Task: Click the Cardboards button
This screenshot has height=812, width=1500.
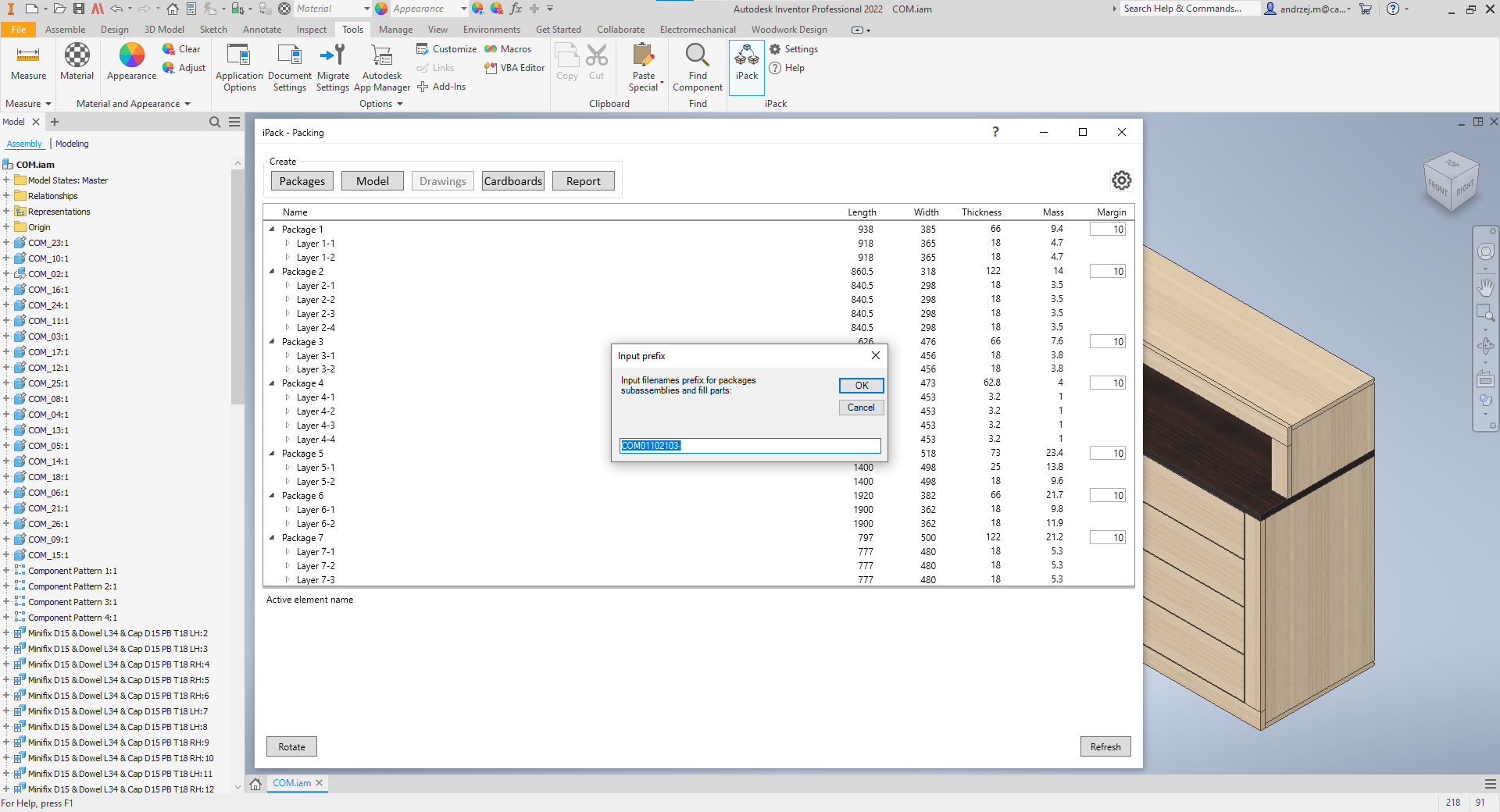Action: point(512,181)
